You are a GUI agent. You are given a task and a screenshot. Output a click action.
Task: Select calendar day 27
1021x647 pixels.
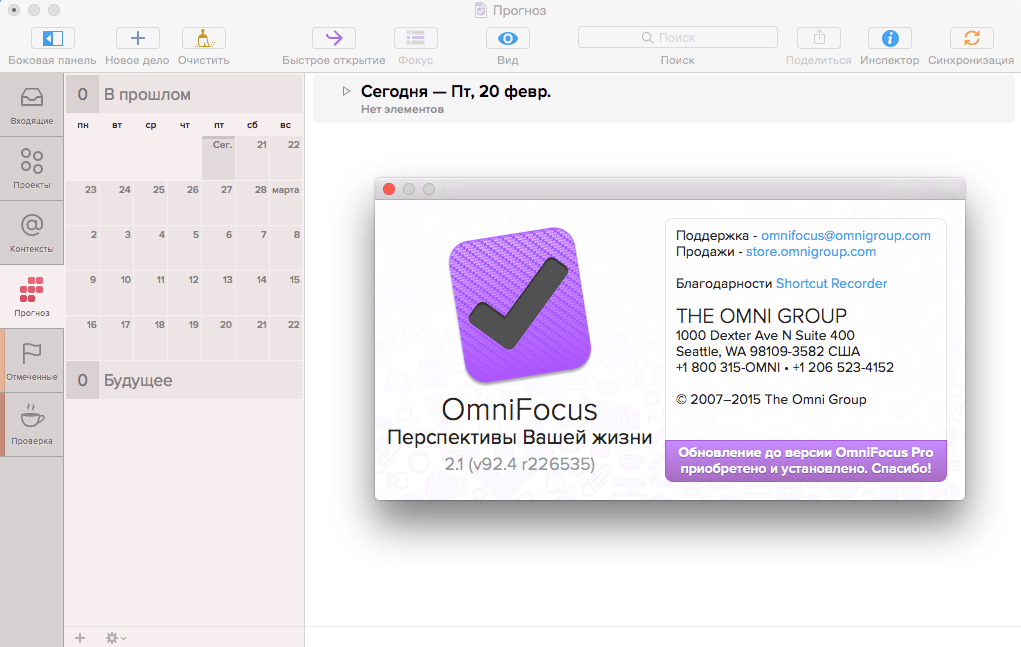point(218,203)
